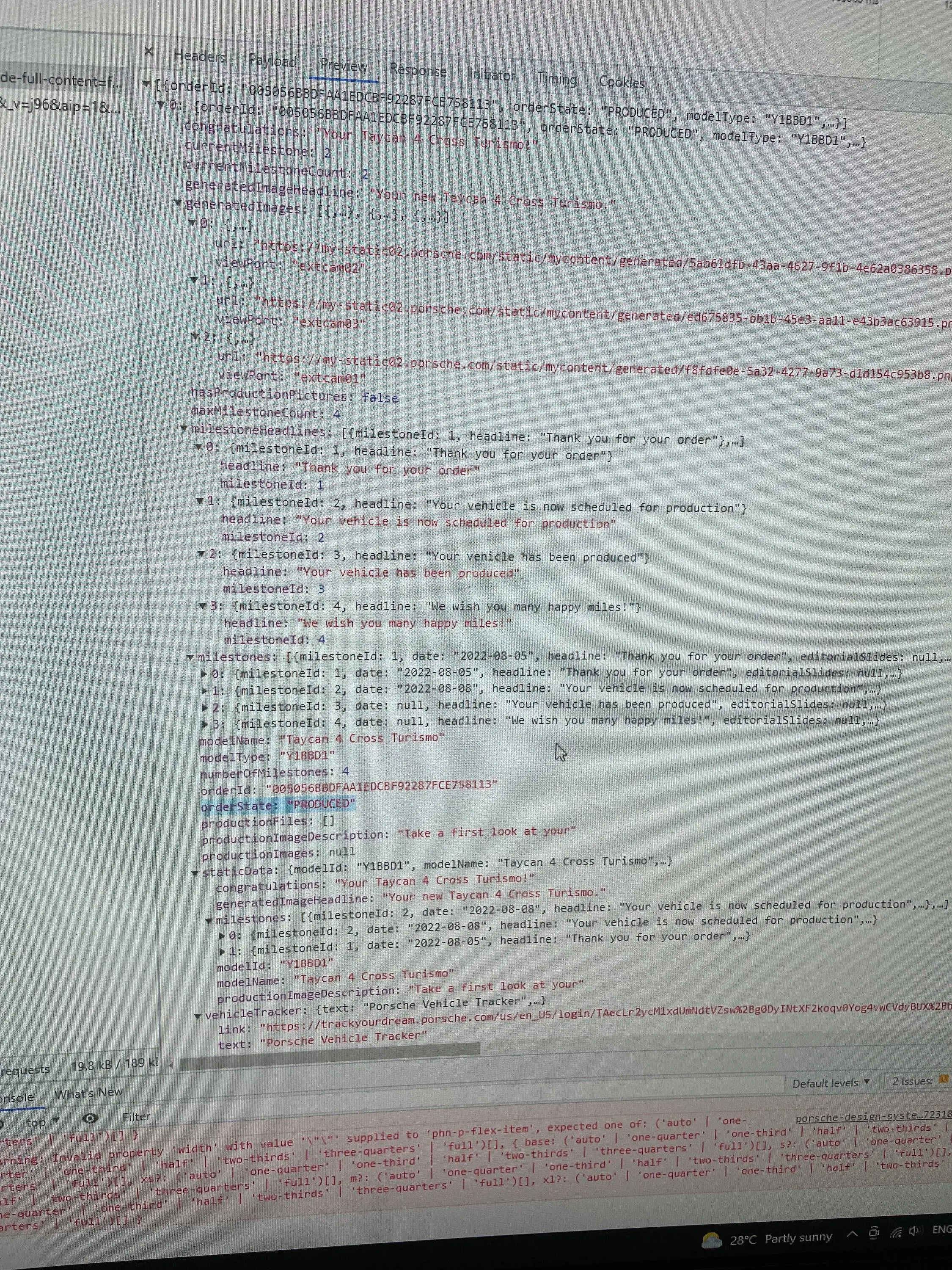Open the Initiator tab
The height and width of the screenshot is (1270, 952).
[x=492, y=75]
